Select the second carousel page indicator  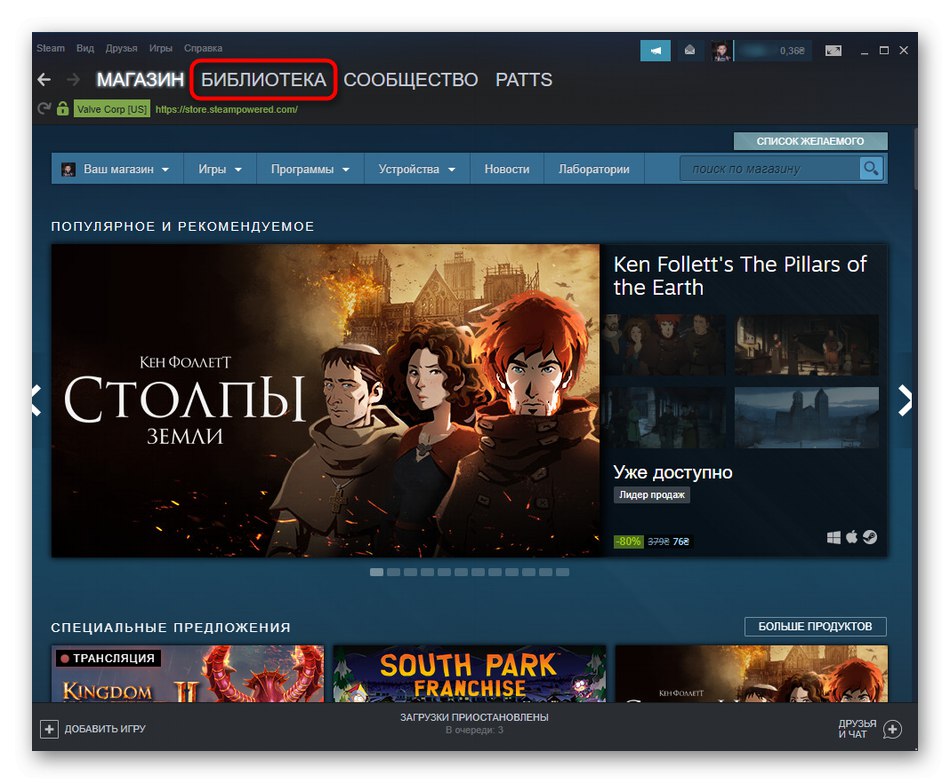point(393,572)
